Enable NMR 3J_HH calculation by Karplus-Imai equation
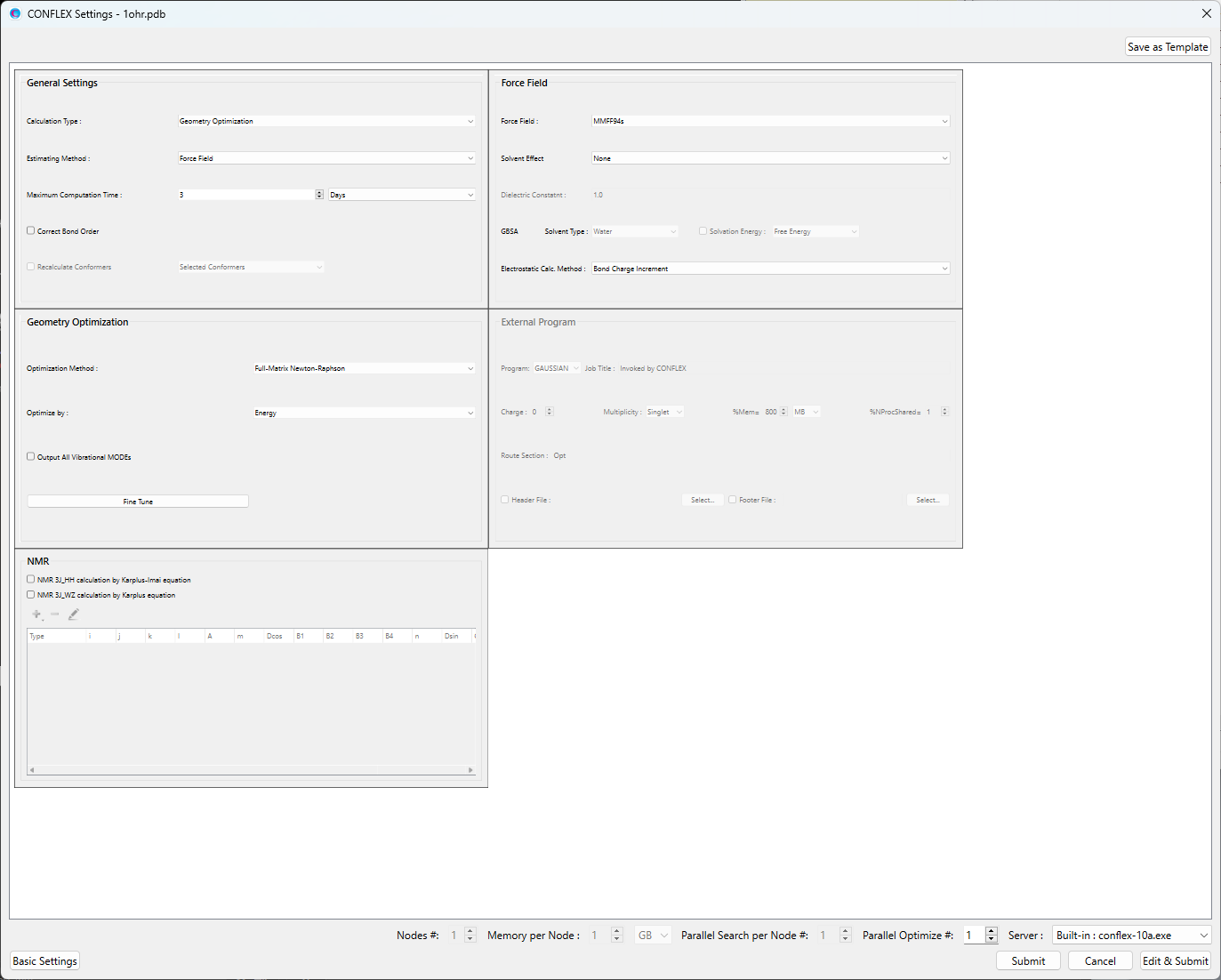 [29, 579]
